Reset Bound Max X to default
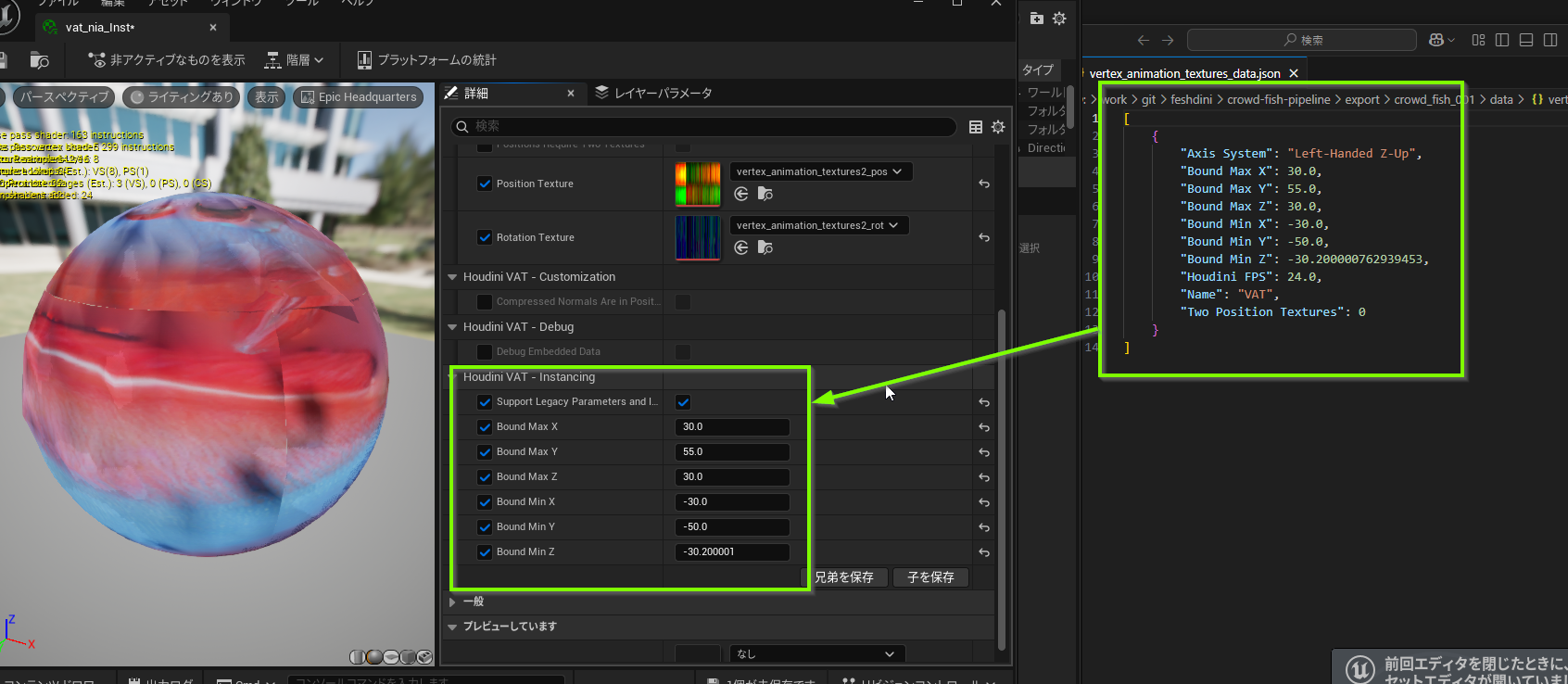This screenshot has width=1568, height=684. tap(984, 427)
